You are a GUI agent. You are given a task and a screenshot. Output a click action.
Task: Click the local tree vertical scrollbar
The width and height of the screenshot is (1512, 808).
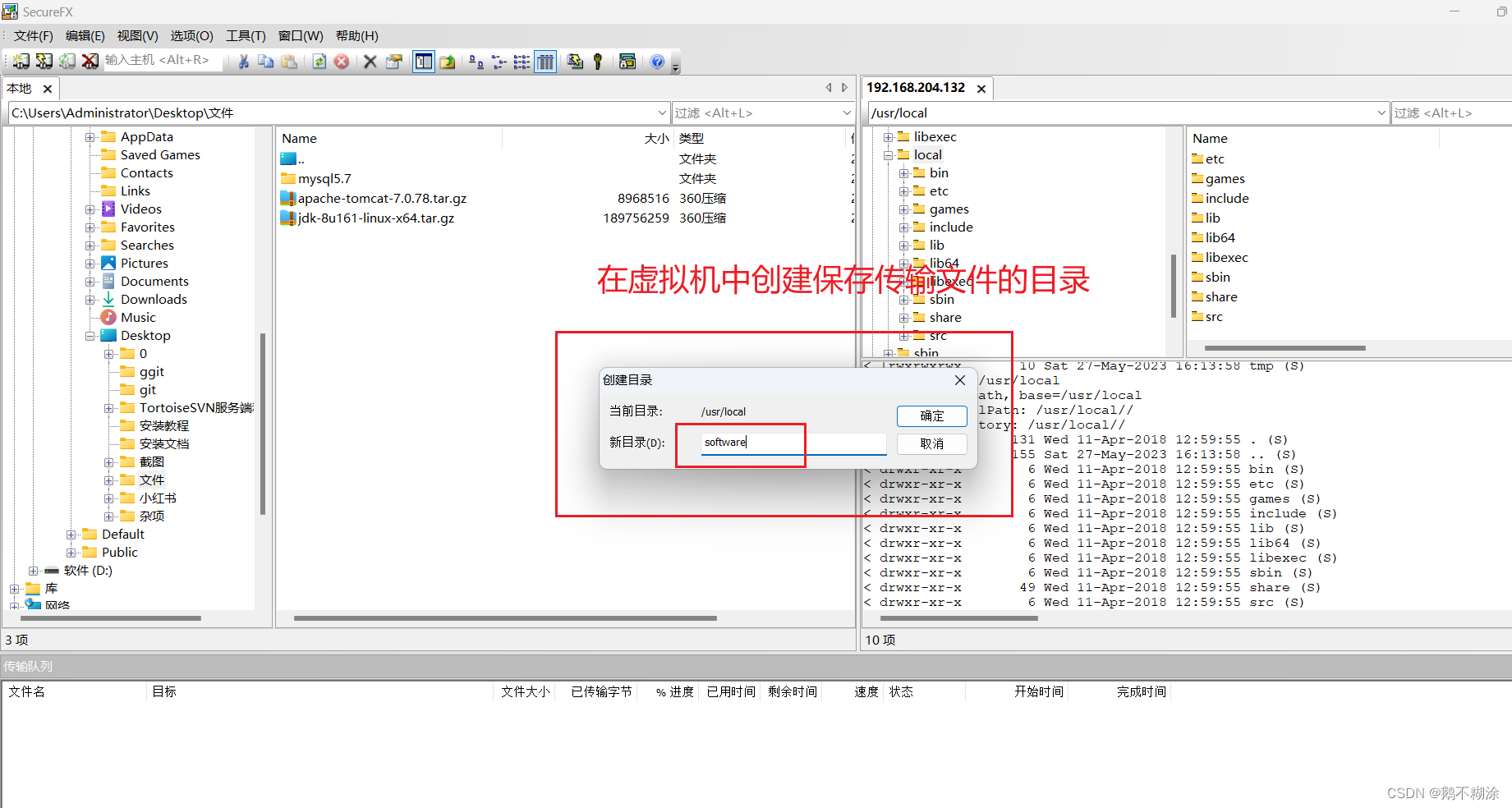263,424
